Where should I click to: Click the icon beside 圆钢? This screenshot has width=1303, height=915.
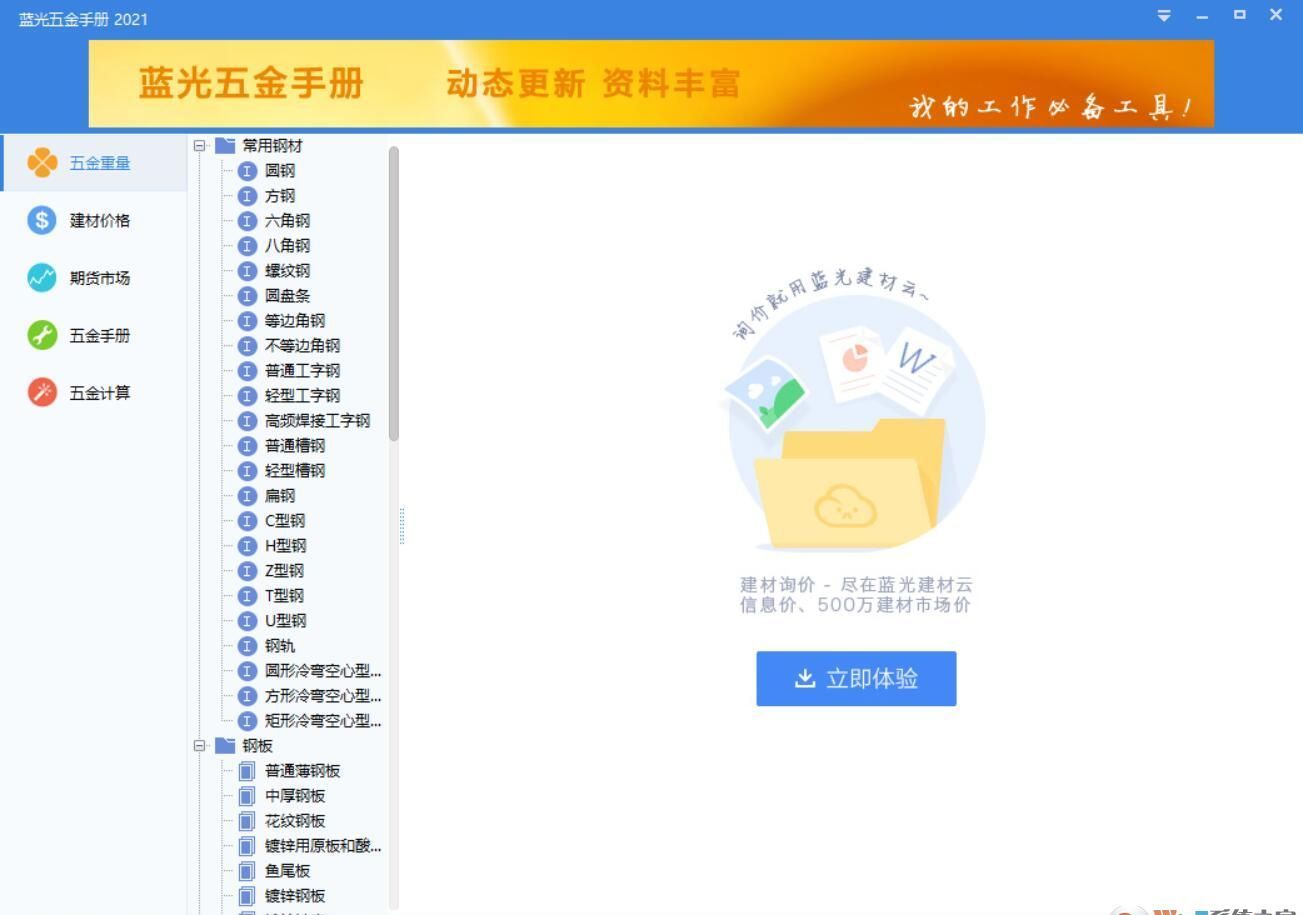click(248, 171)
